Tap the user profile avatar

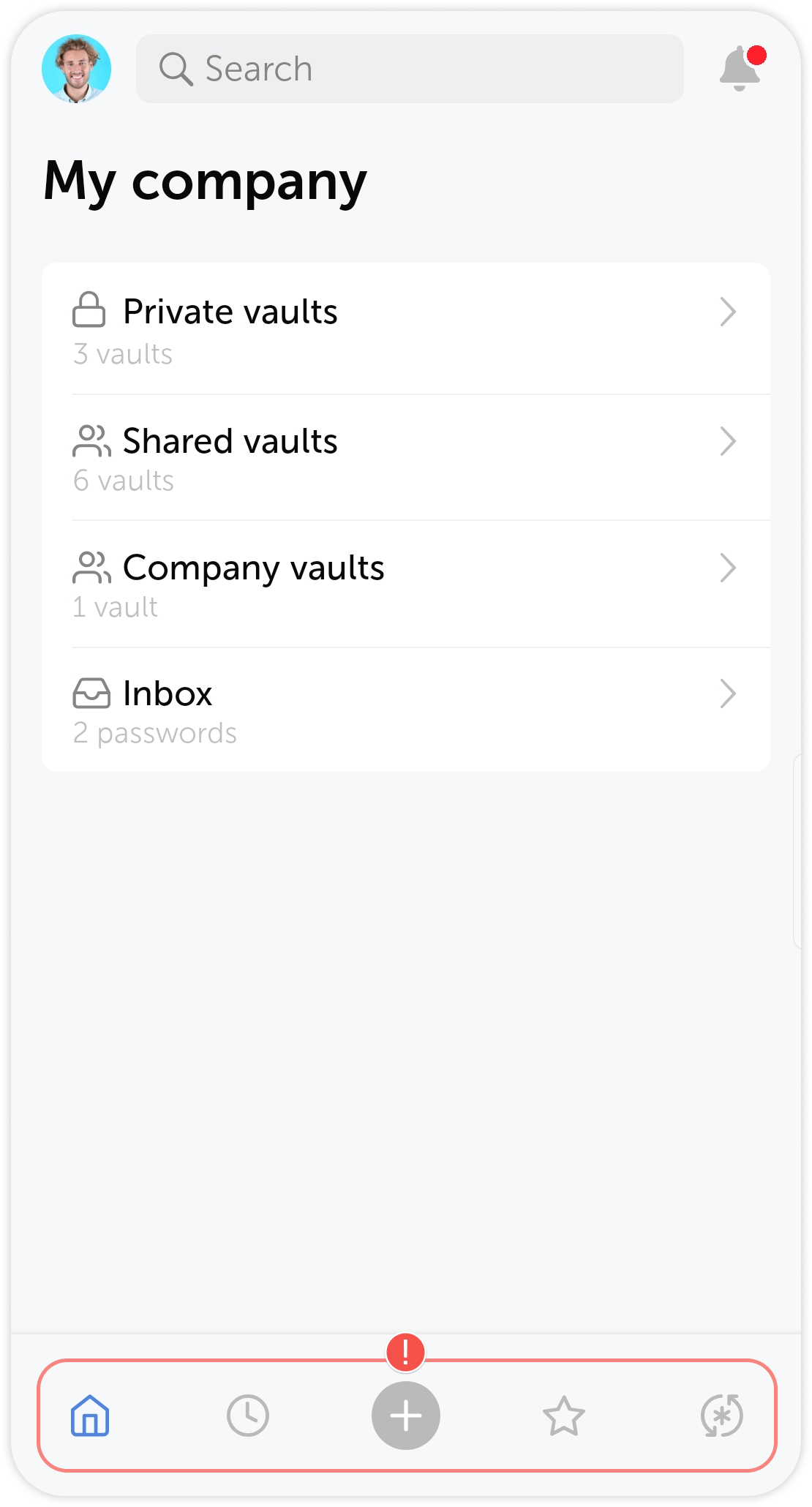point(77,69)
